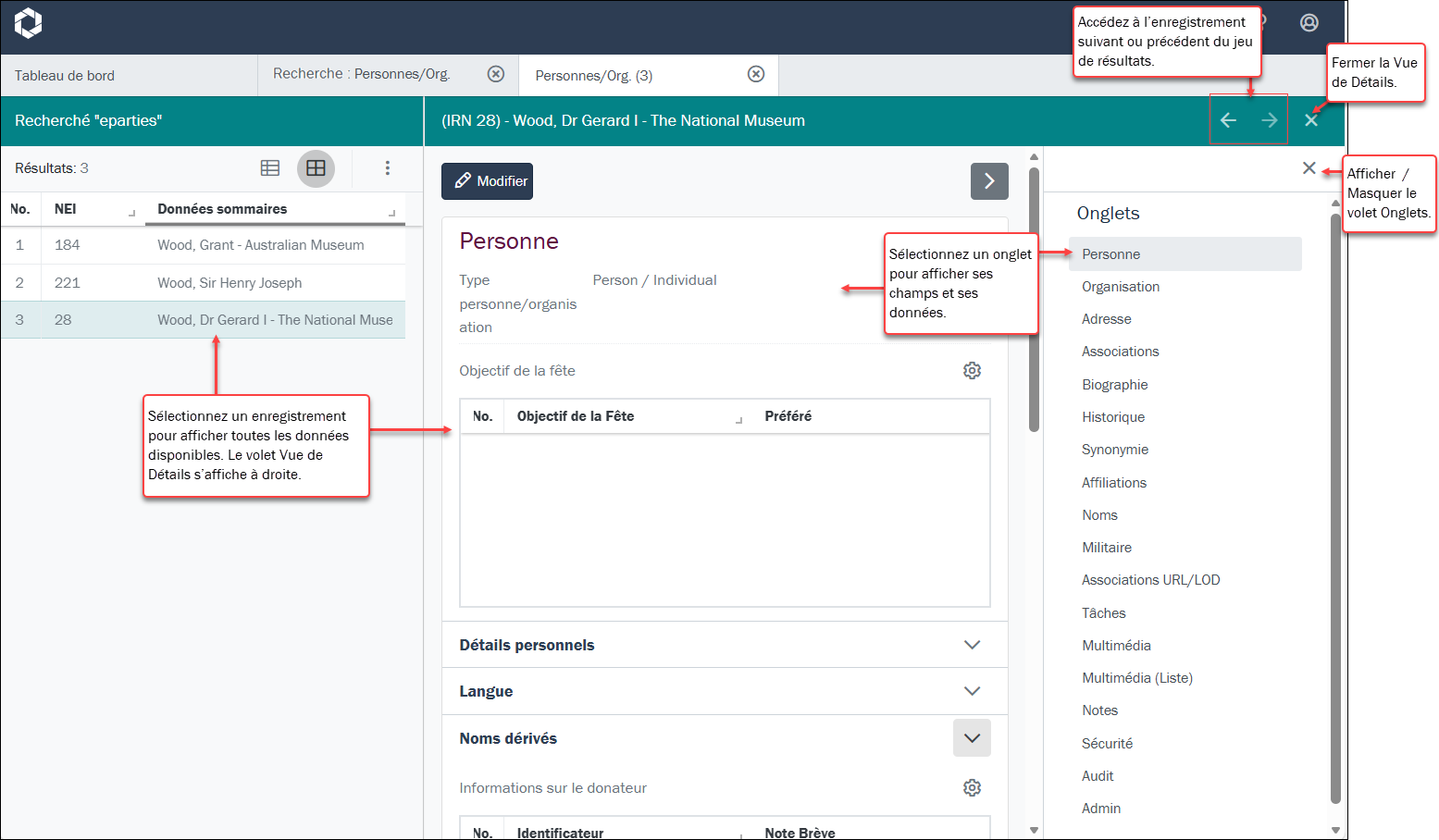Image resolution: width=1439 pixels, height=840 pixels.
Task: Select record Wood, Grant - Australian Museum
Action: tap(203, 245)
